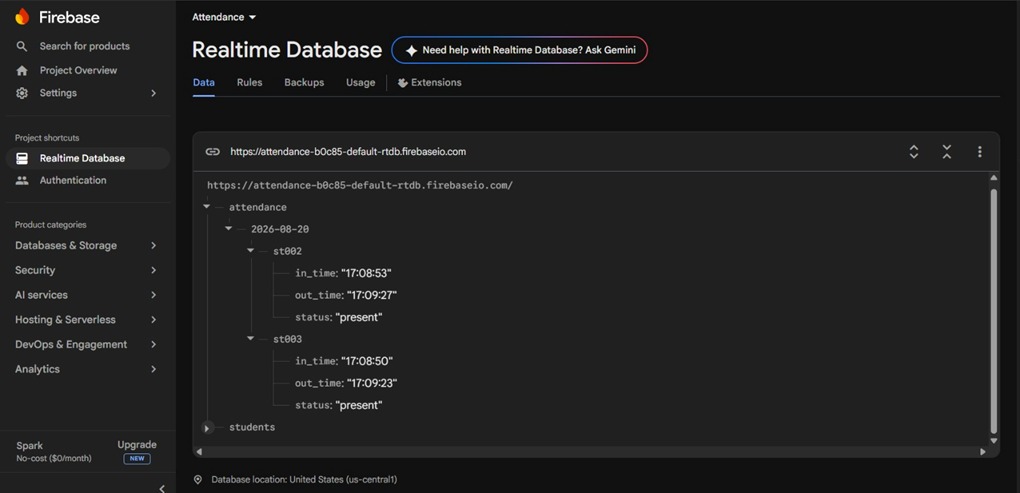
Task: Click in_time value "17:08:53"
Action: pos(366,273)
